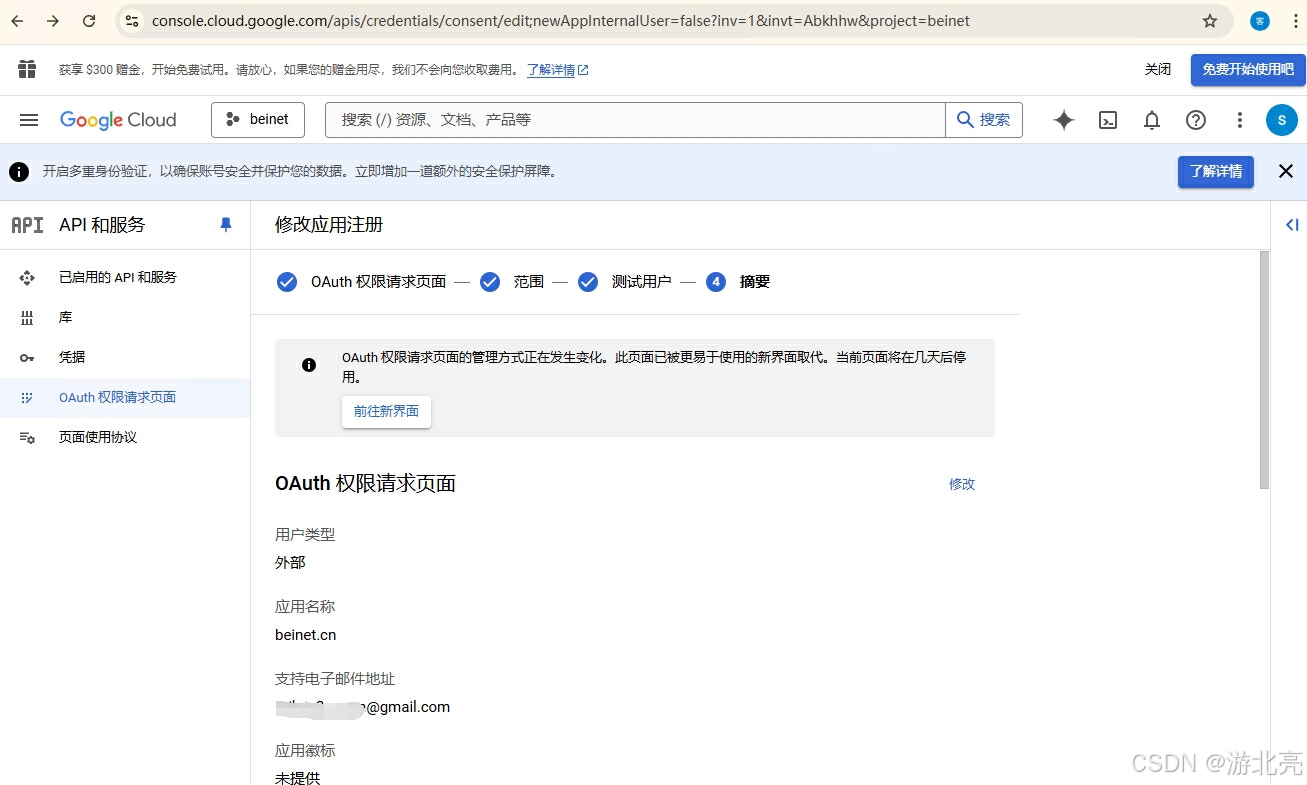This screenshot has height=785, width=1307.
Task: Go to the 摘要 step label
Action: (755, 282)
